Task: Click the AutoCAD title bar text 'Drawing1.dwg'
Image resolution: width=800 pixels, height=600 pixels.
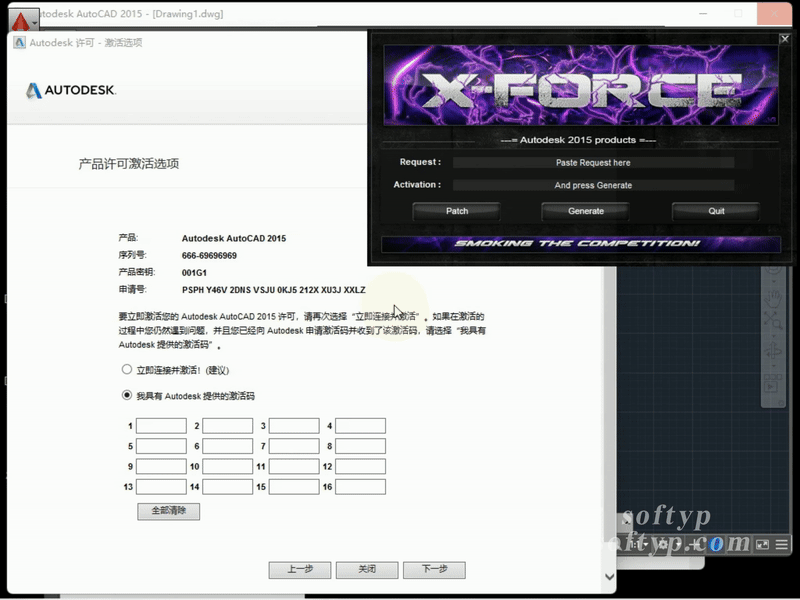Action: [x=188, y=14]
